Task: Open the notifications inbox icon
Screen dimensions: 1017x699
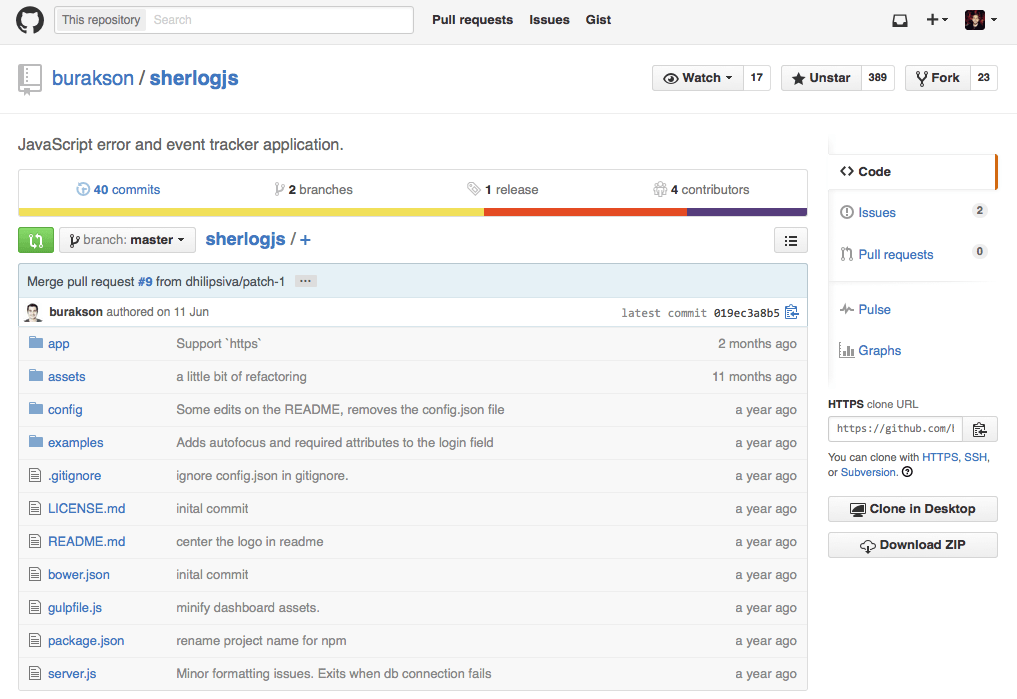Action: tap(900, 20)
